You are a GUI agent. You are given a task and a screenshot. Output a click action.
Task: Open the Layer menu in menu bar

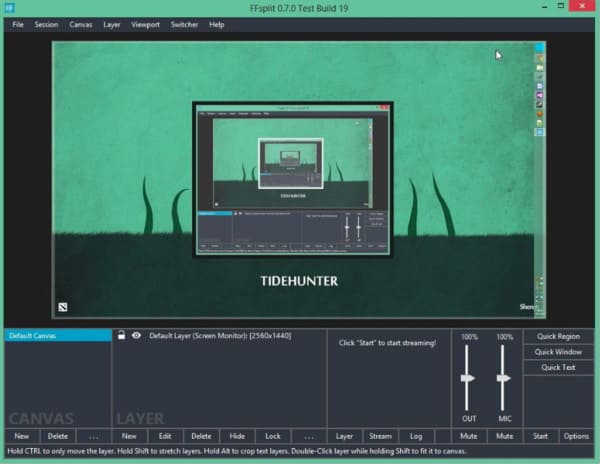point(112,24)
